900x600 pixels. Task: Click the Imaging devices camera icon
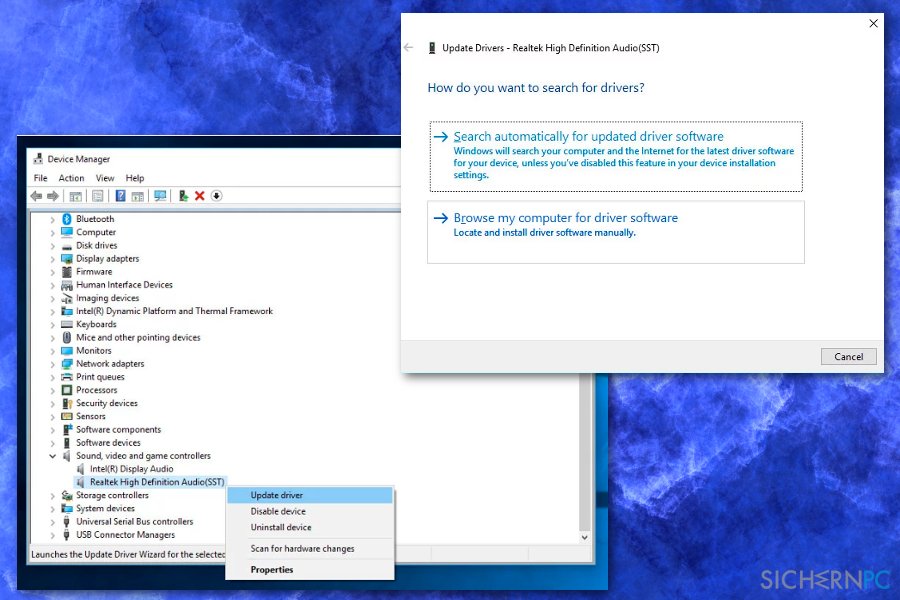(67, 298)
